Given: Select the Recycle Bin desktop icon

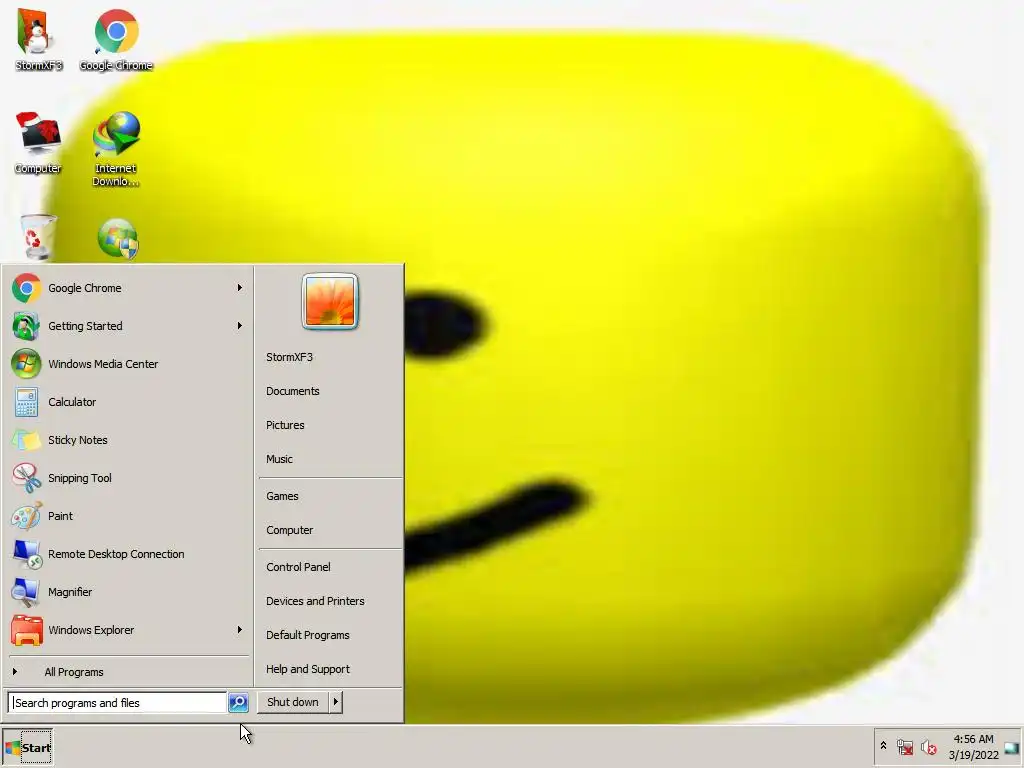Looking at the screenshot, I should [x=38, y=236].
